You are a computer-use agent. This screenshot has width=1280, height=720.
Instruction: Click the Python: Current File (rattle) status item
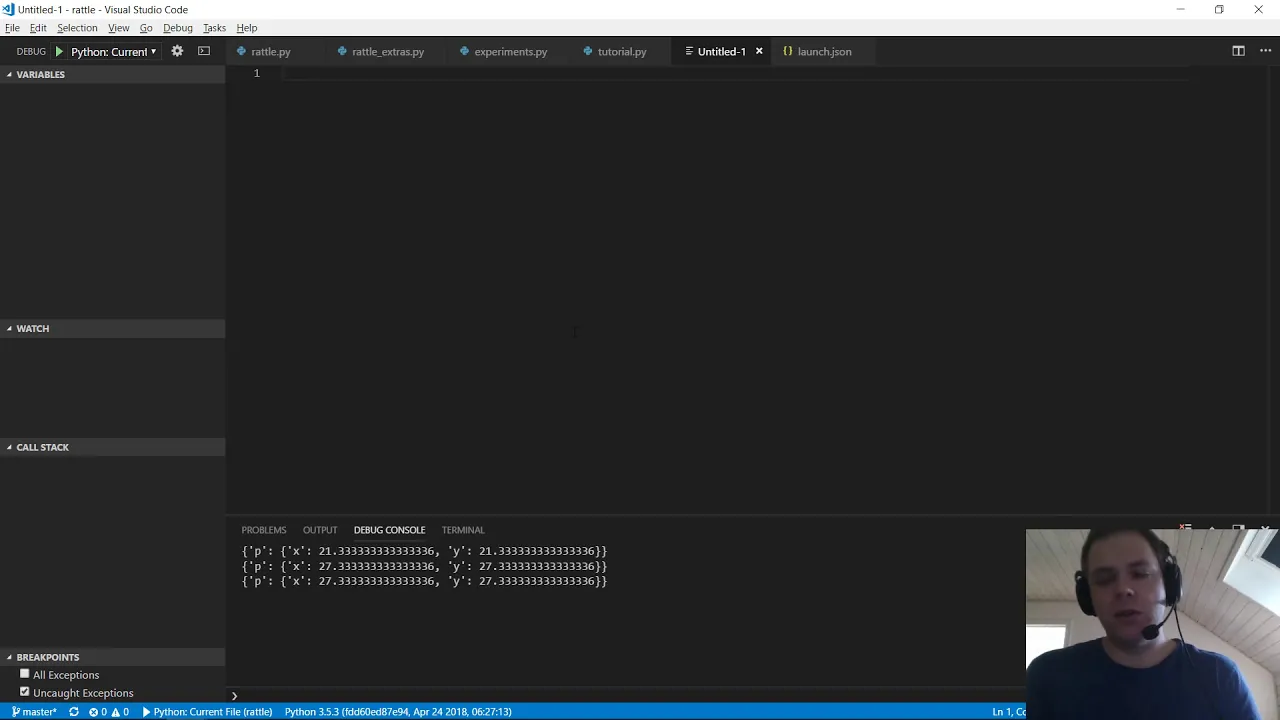coord(207,712)
